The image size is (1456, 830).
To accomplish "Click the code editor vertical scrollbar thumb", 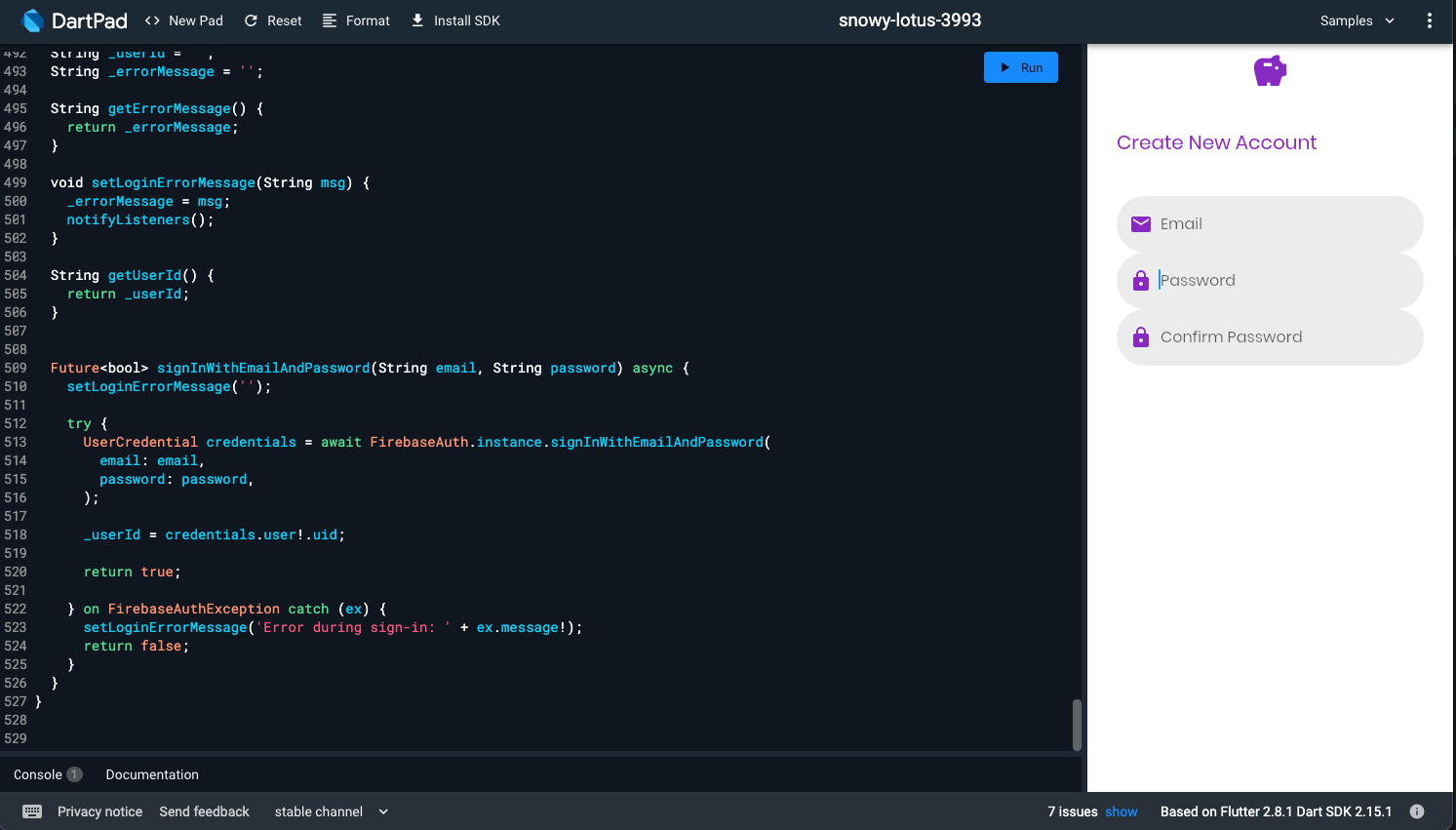I will [x=1077, y=725].
